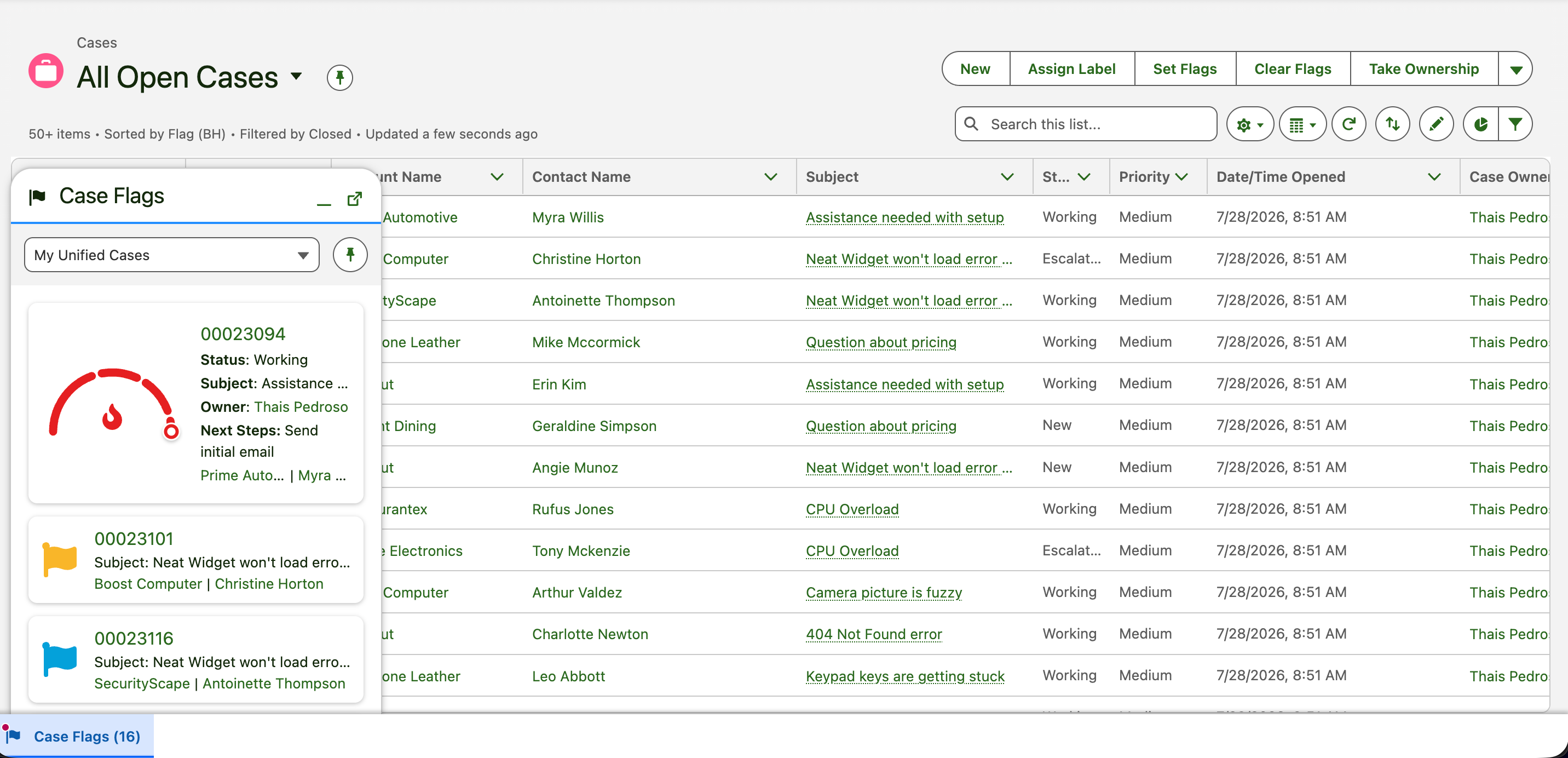Open list view controls gear menu
The width and height of the screenshot is (1568, 758).
click(x=1250, y=124)
